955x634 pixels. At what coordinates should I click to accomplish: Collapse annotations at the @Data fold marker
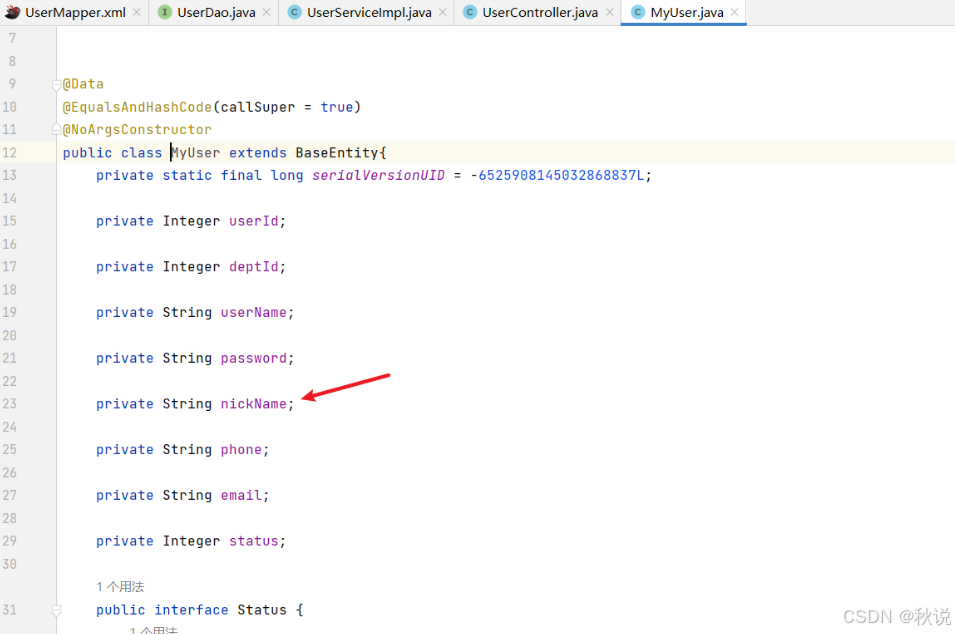pos(56,85)
